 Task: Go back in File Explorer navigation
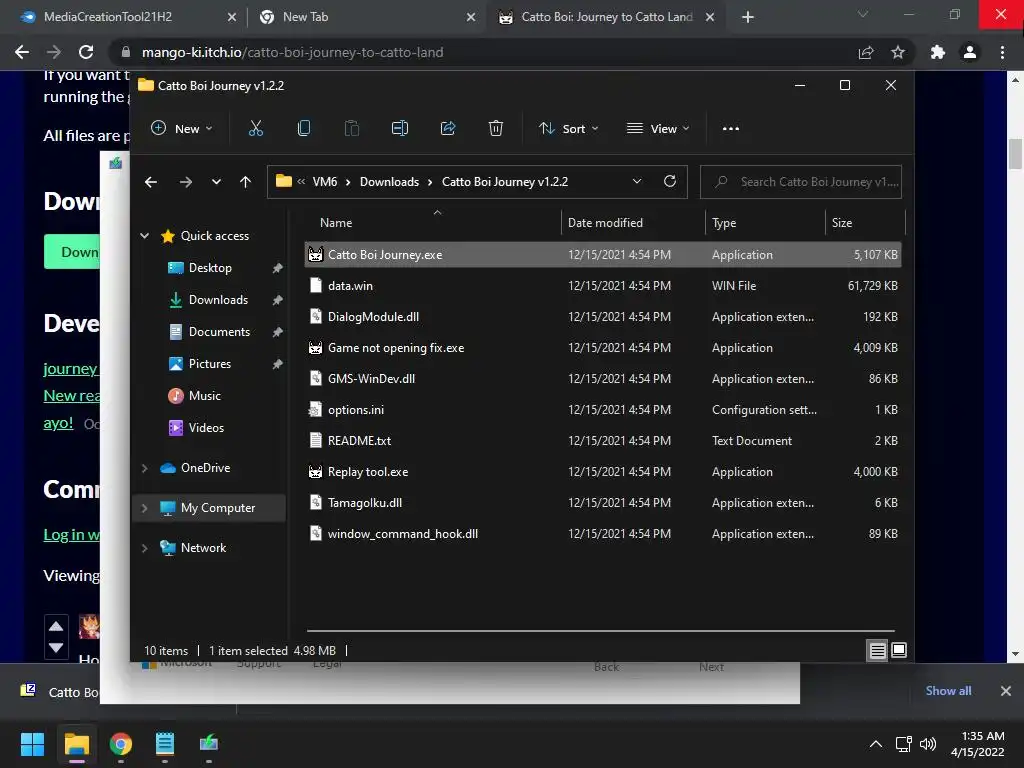[151, 182]
